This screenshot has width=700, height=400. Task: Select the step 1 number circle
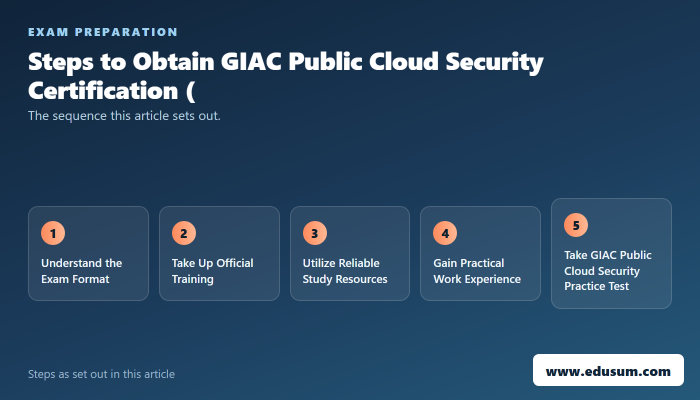coord(53,233)
